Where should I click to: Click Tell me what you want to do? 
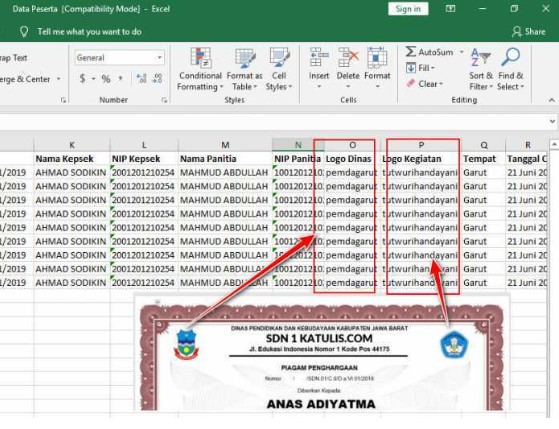click(89, 32)
